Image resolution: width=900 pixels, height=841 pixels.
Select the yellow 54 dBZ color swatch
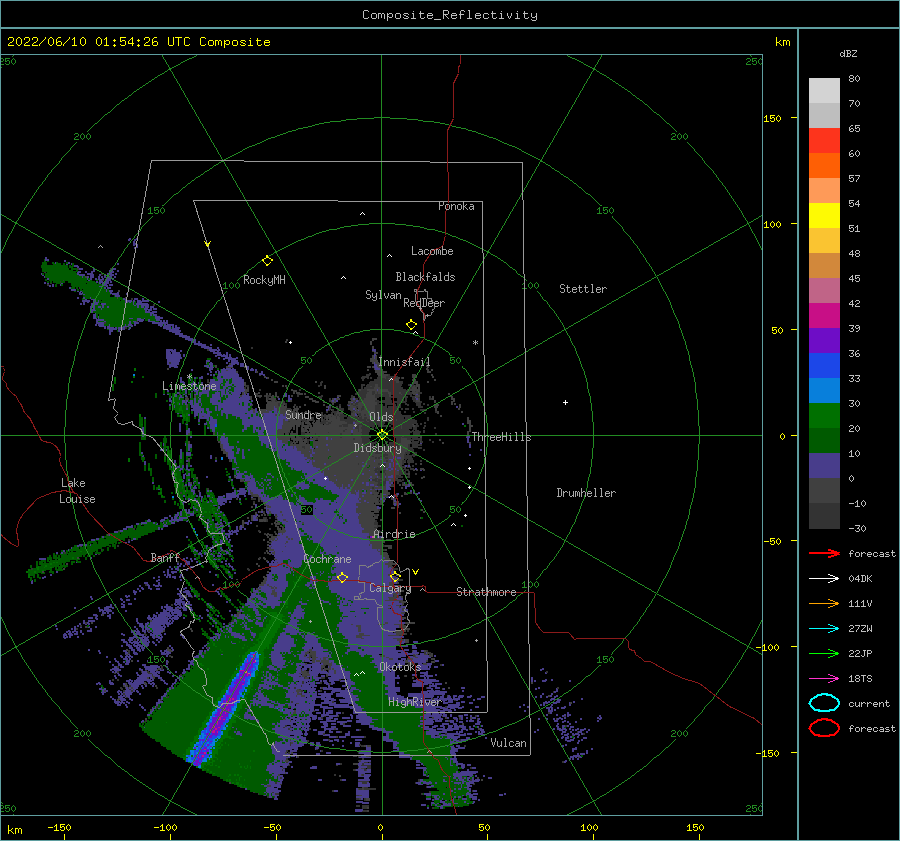coord(824,215)
